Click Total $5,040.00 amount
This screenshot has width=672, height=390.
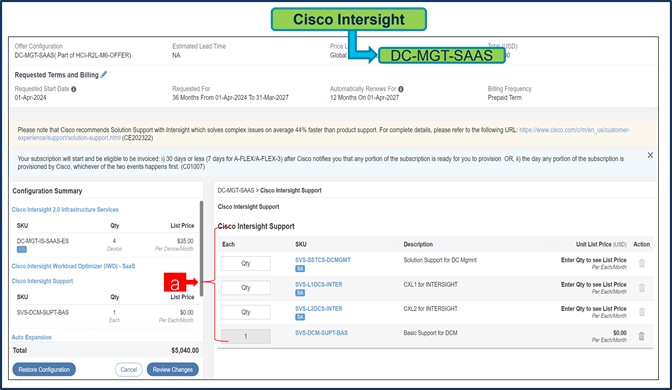point(185,351)
